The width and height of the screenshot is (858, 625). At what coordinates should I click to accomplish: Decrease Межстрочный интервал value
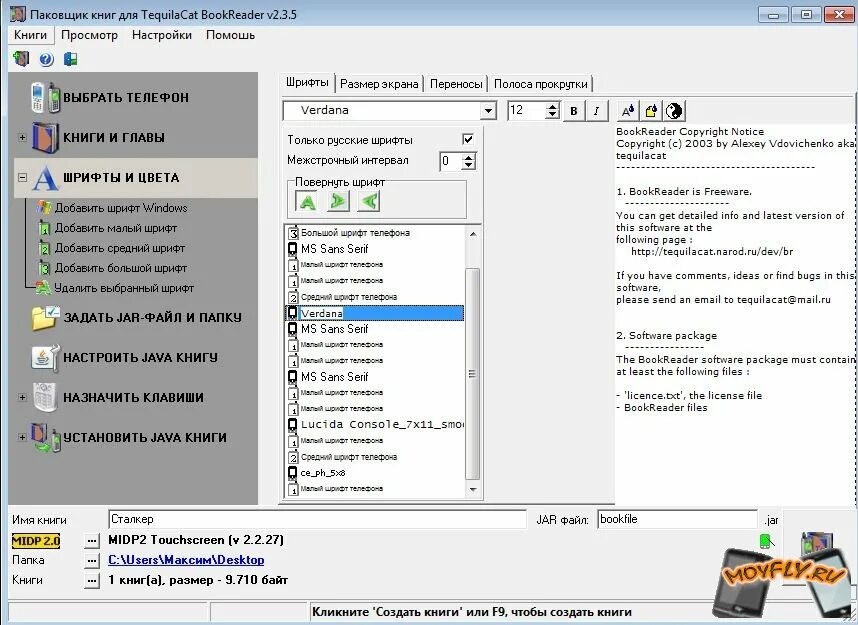pos(468,166)
